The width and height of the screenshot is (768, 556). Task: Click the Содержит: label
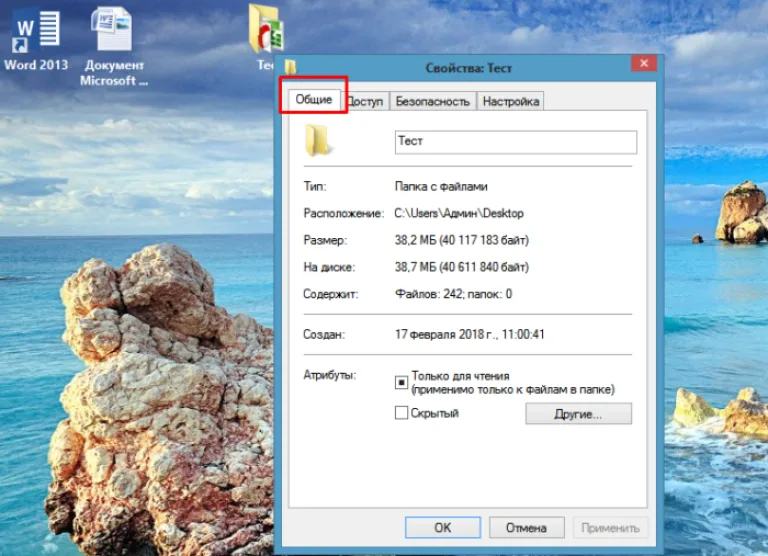(331, 294)
